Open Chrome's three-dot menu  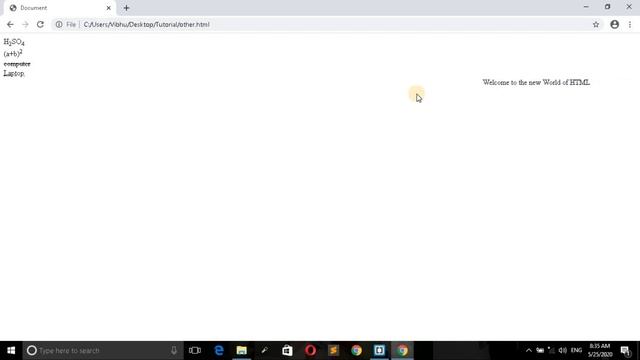pyautogui.click(x=630, y=24)
